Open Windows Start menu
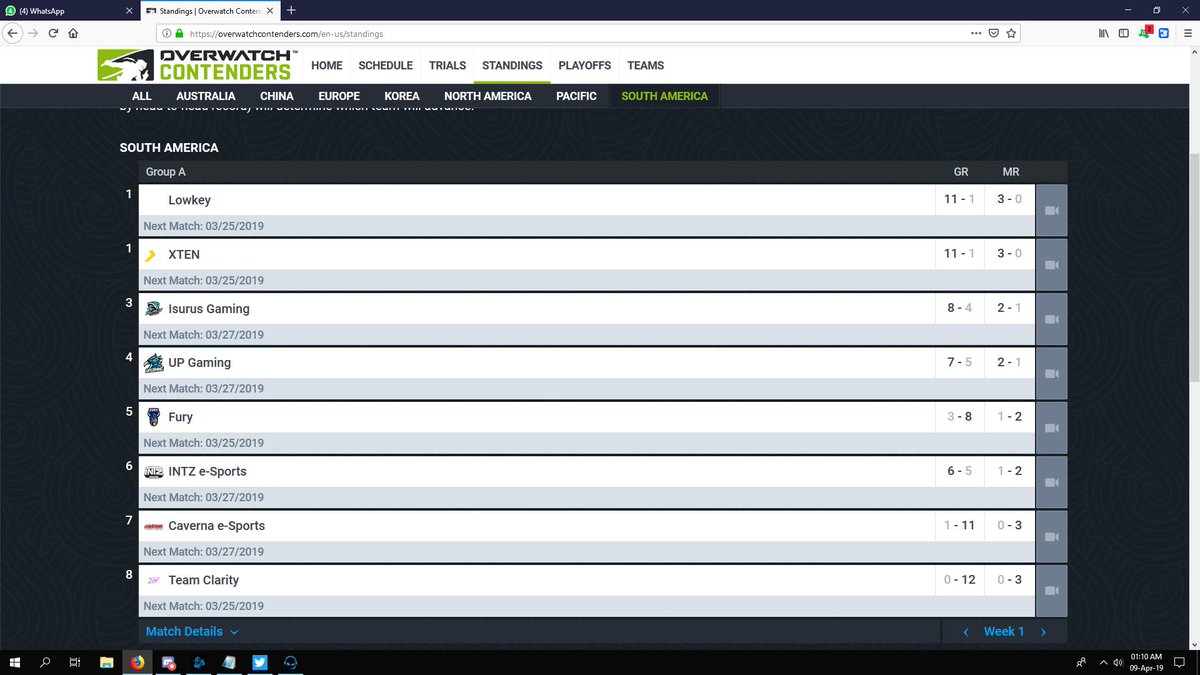 tap(15, 662)
